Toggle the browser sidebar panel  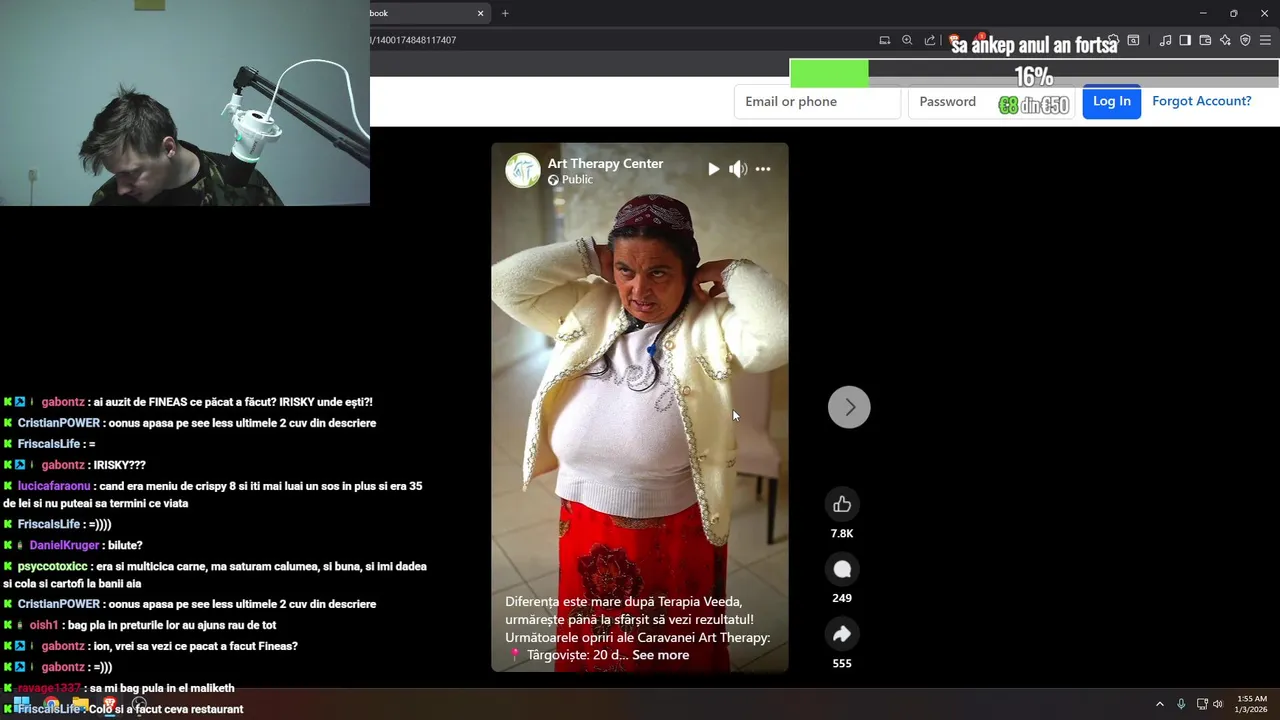pyautogui.click(x=1185, y=40)
